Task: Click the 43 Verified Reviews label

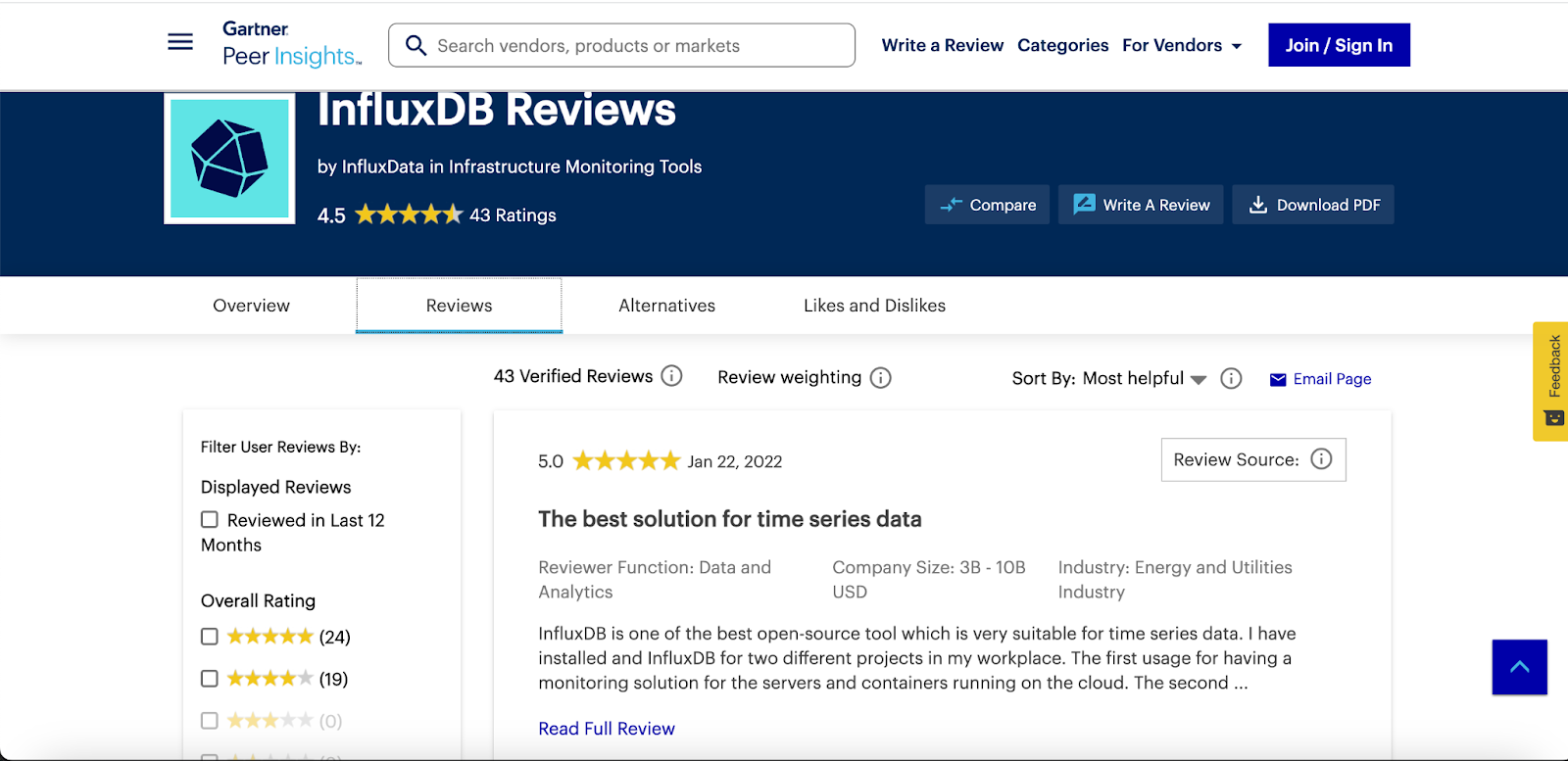Action: click(x=573, y=376)
